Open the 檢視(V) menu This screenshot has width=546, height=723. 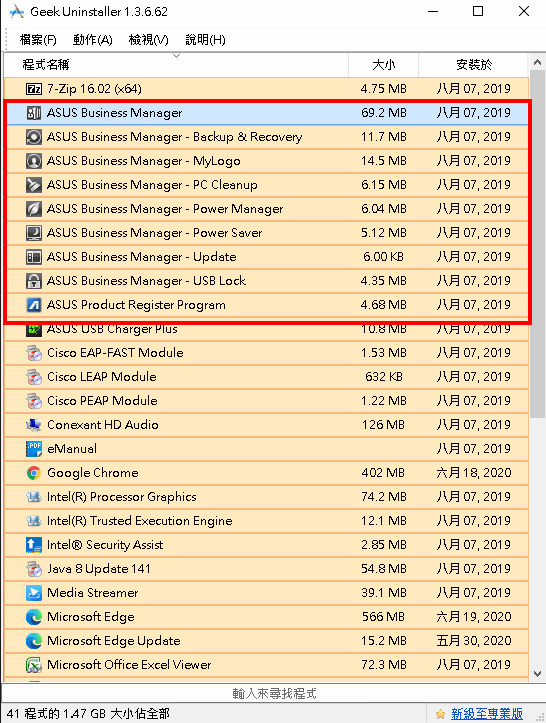pos(148,40)
